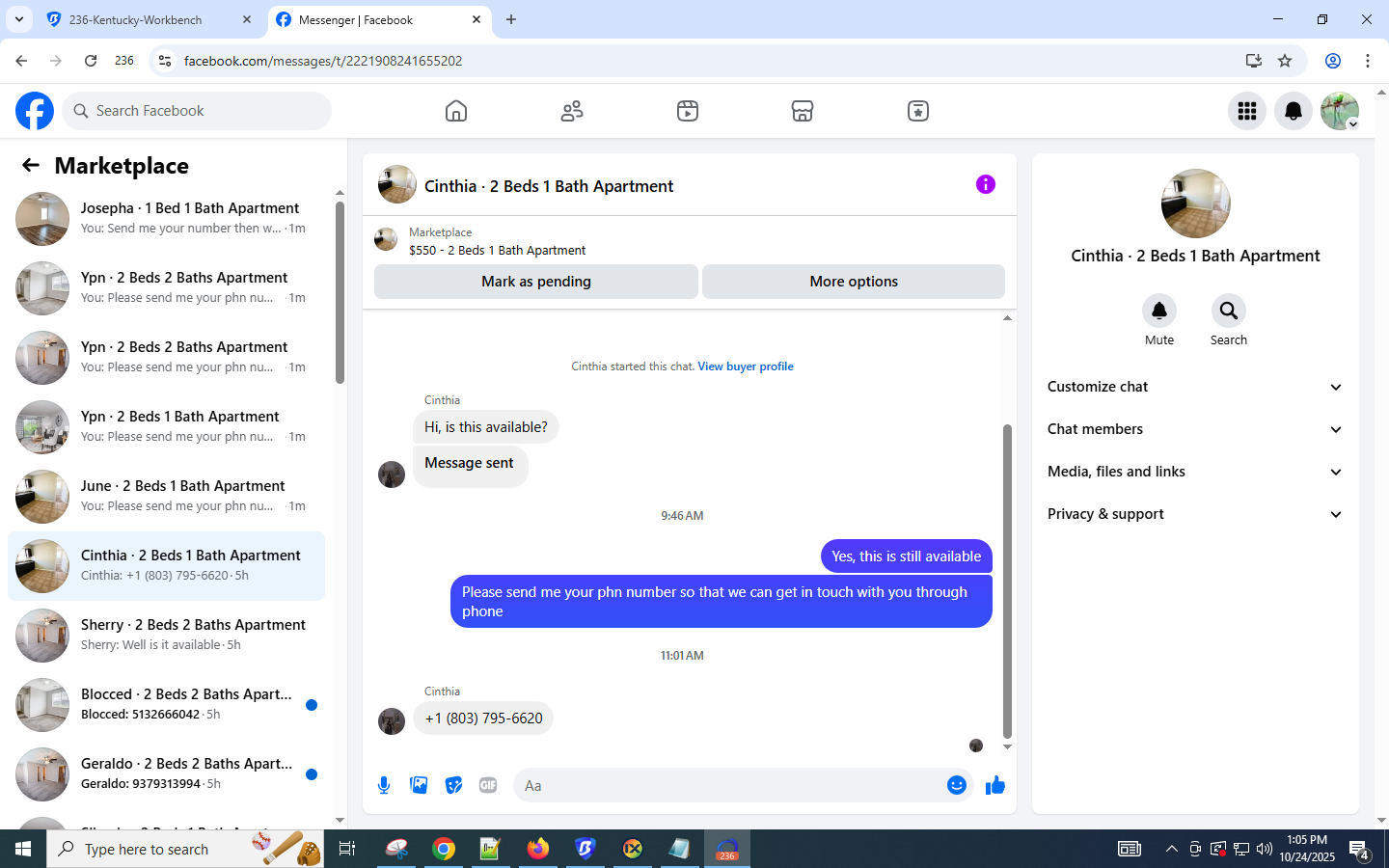This screenshot has width=1389, height=868.
Task: Open Firefox from the taskbar
Action: pos(538,849)
